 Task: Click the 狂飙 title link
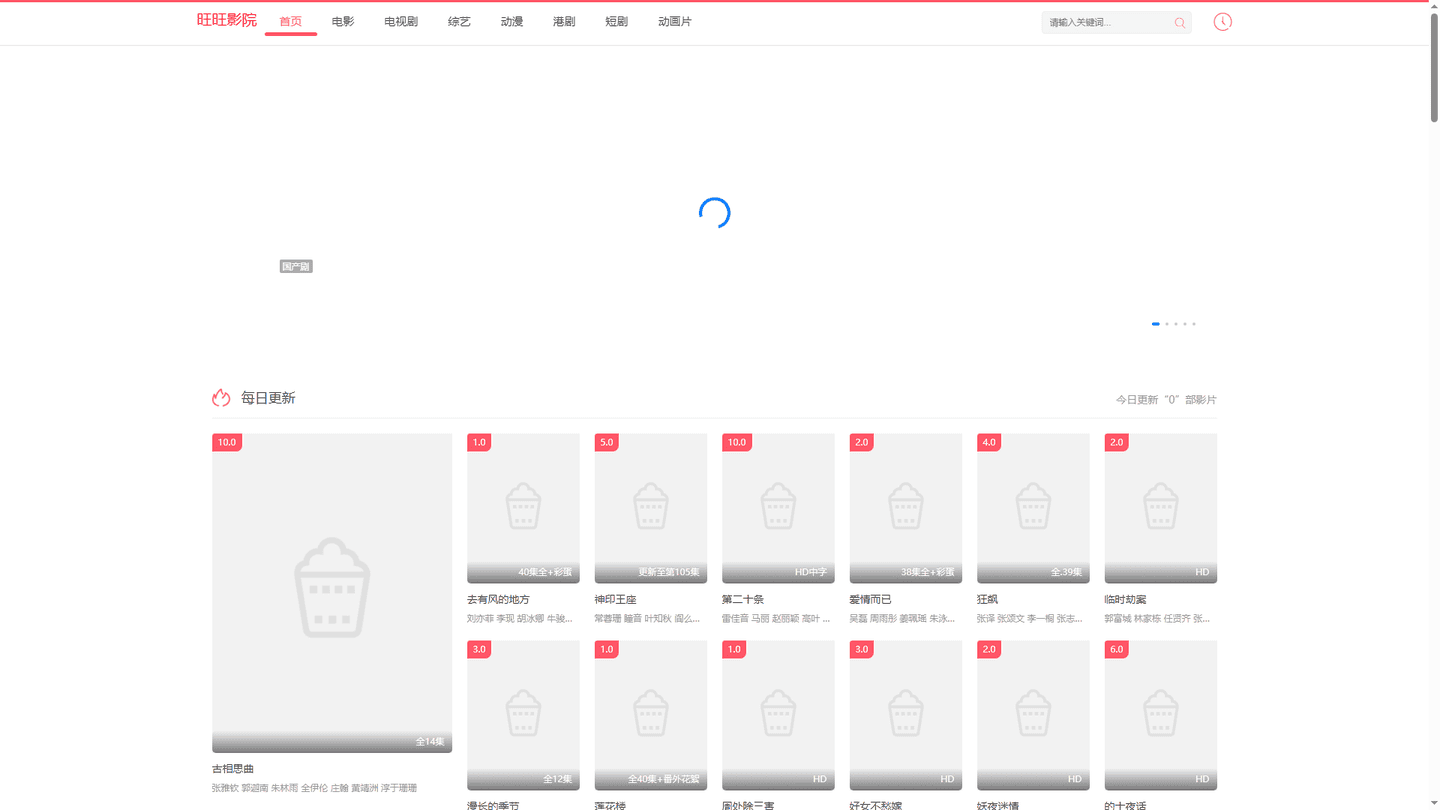click(987, 600)
